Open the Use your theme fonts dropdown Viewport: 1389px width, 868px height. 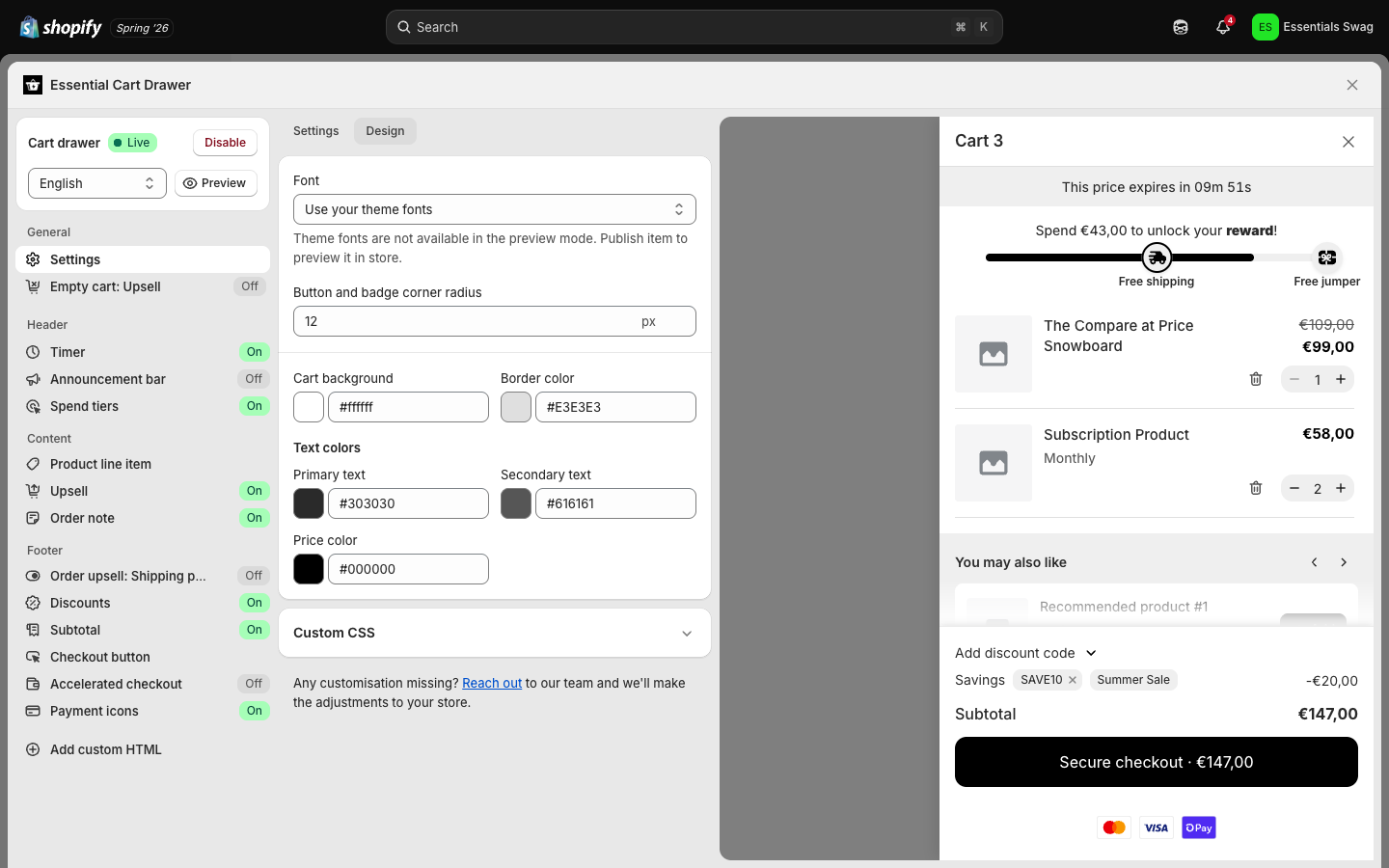pyautogui.click(x=495, y=209)
